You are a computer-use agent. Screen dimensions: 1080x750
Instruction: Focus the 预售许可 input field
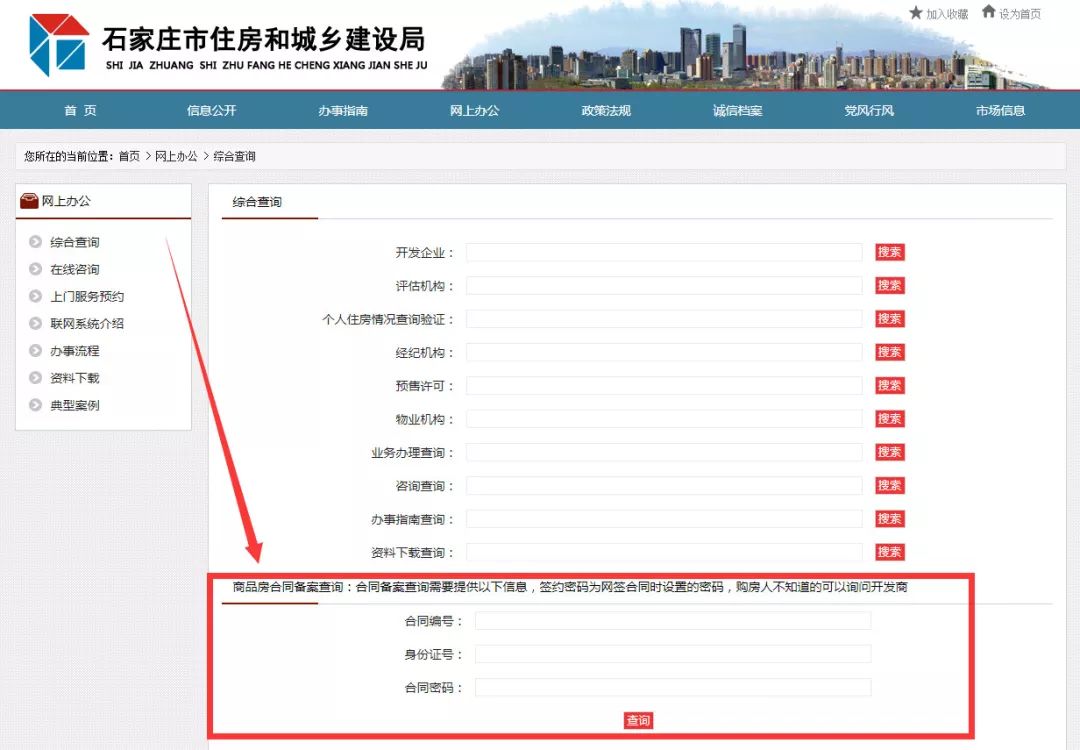point(664,386)
